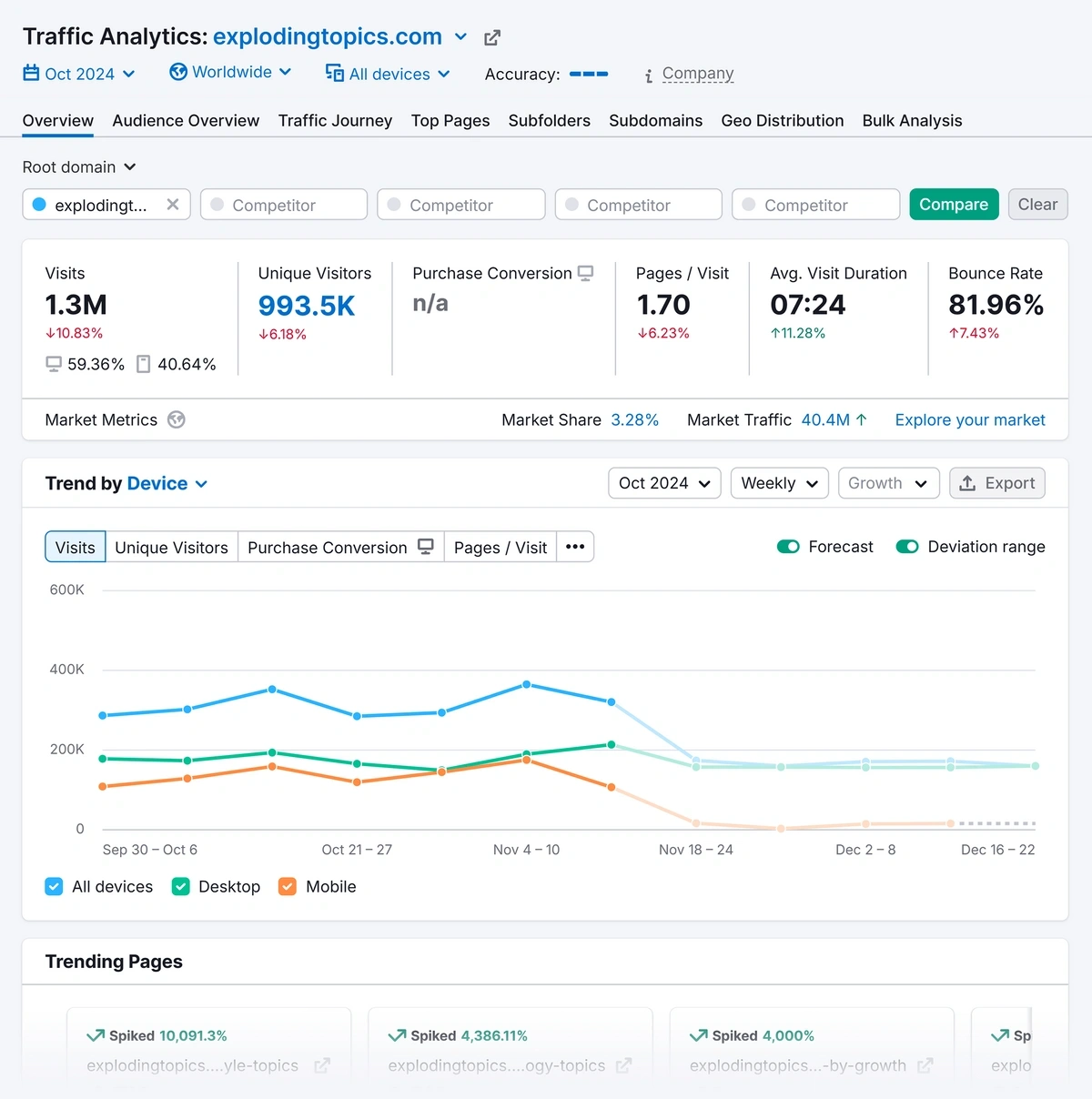Open the Growth dropdown
This screenshot has width=1092, height=1099.
point(887,483)
